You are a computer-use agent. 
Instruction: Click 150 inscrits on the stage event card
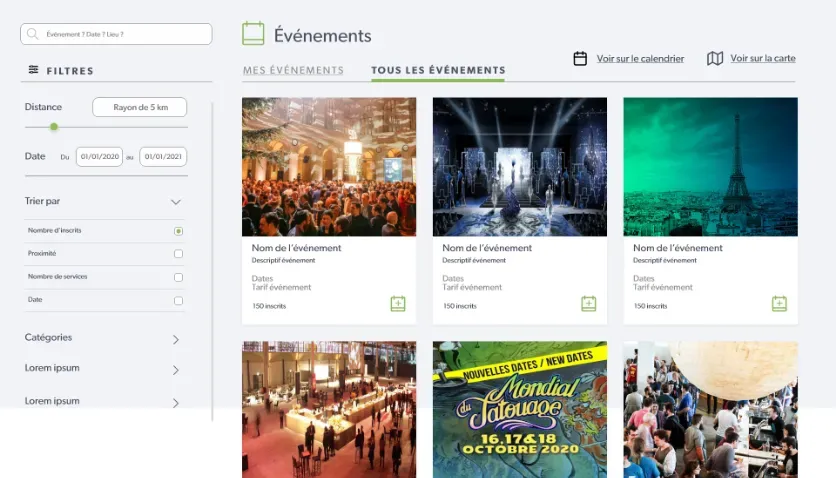tap(460, 306)
